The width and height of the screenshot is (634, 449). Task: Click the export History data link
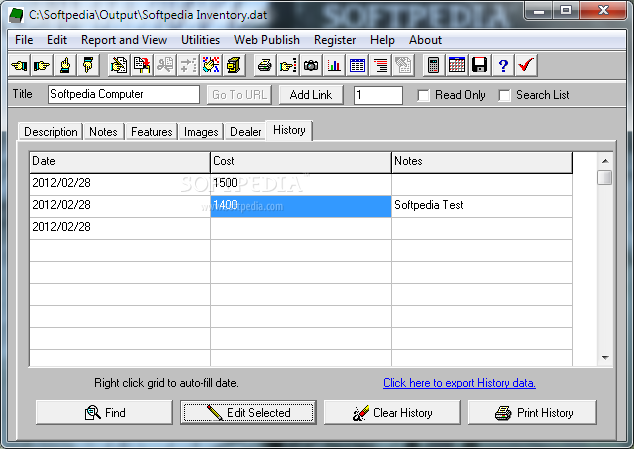click(459, 383)
